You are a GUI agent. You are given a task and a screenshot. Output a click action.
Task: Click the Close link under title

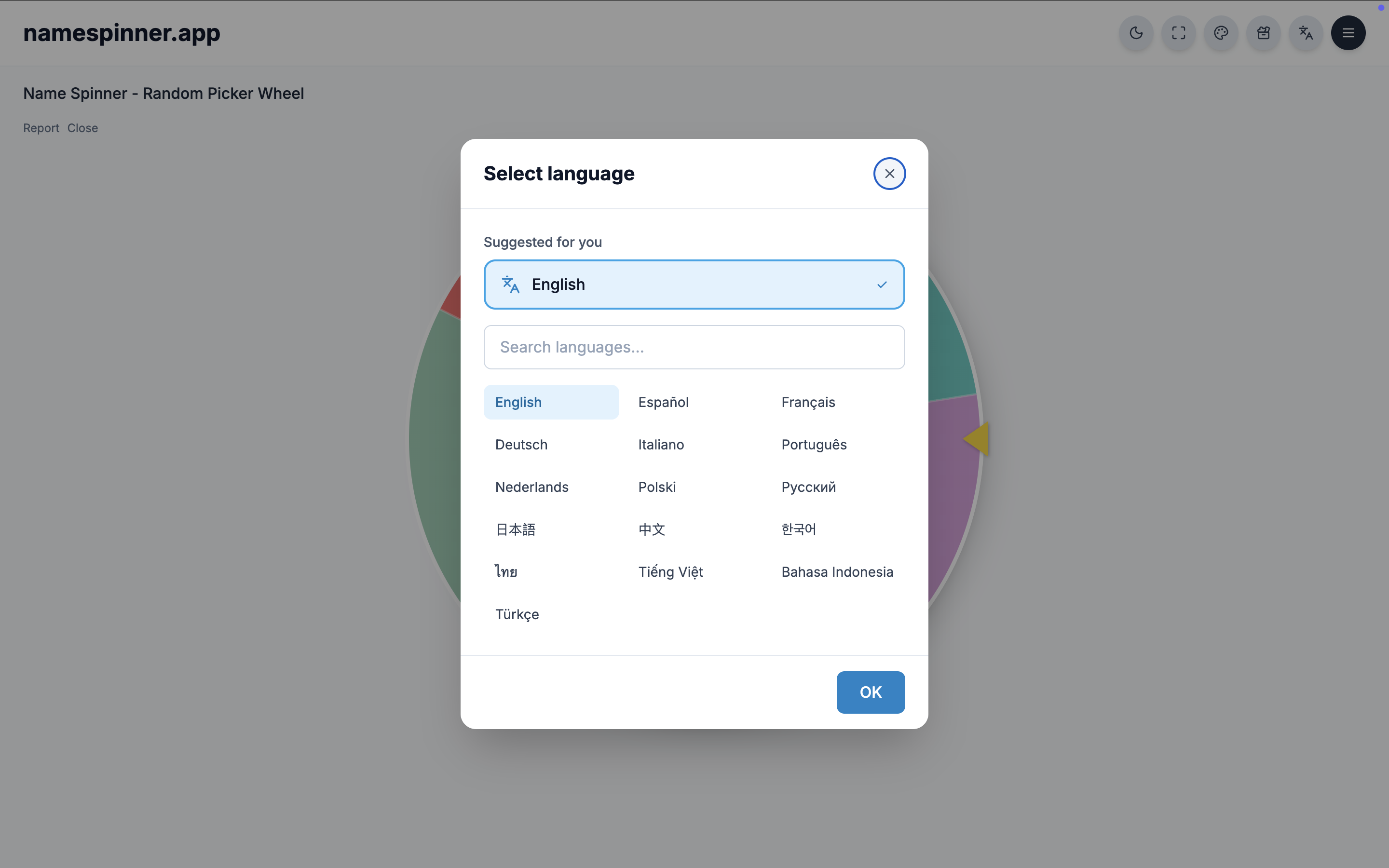(x=82, y=128)
